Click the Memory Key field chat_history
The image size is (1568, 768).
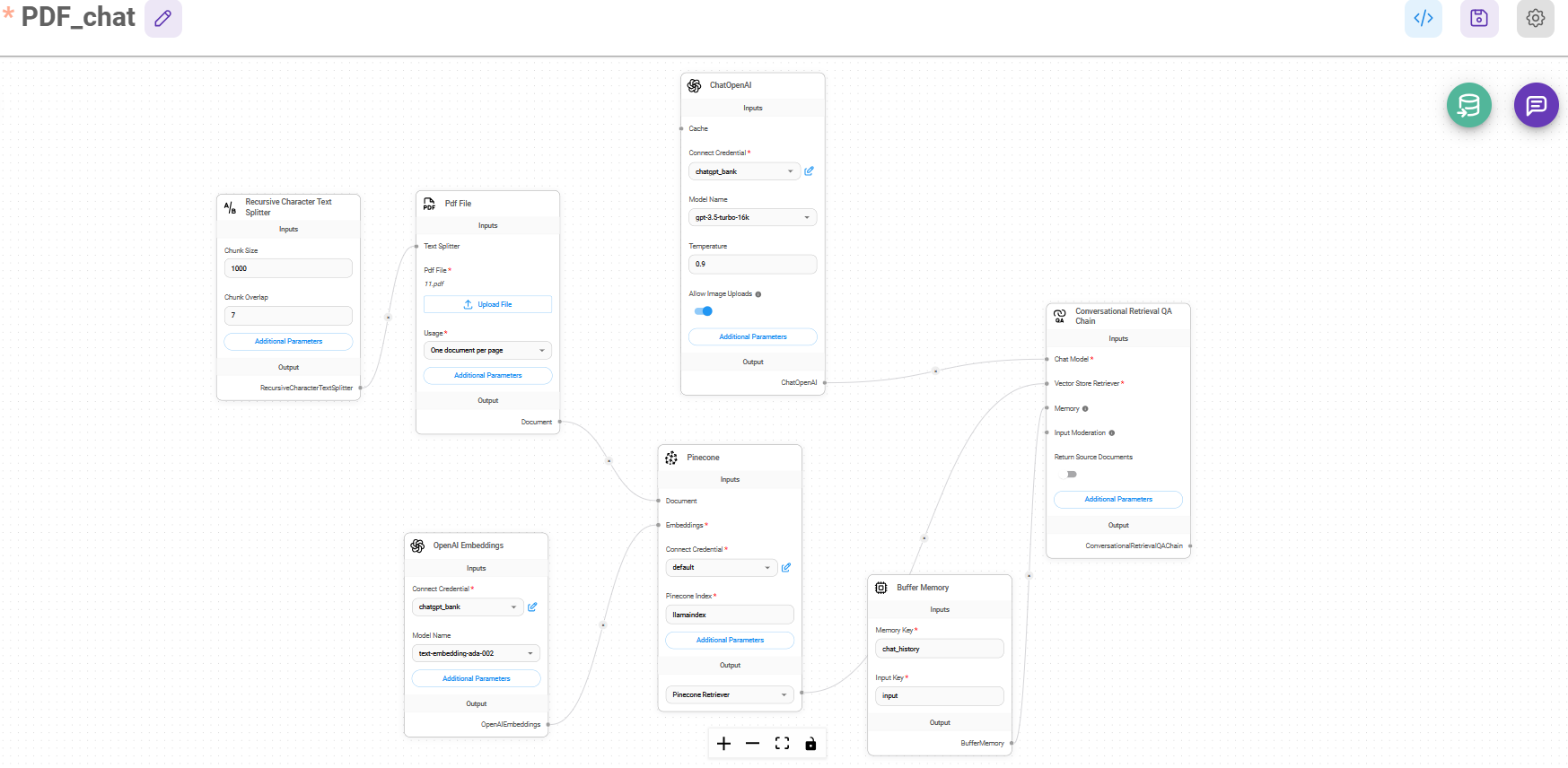coord(939,649)
